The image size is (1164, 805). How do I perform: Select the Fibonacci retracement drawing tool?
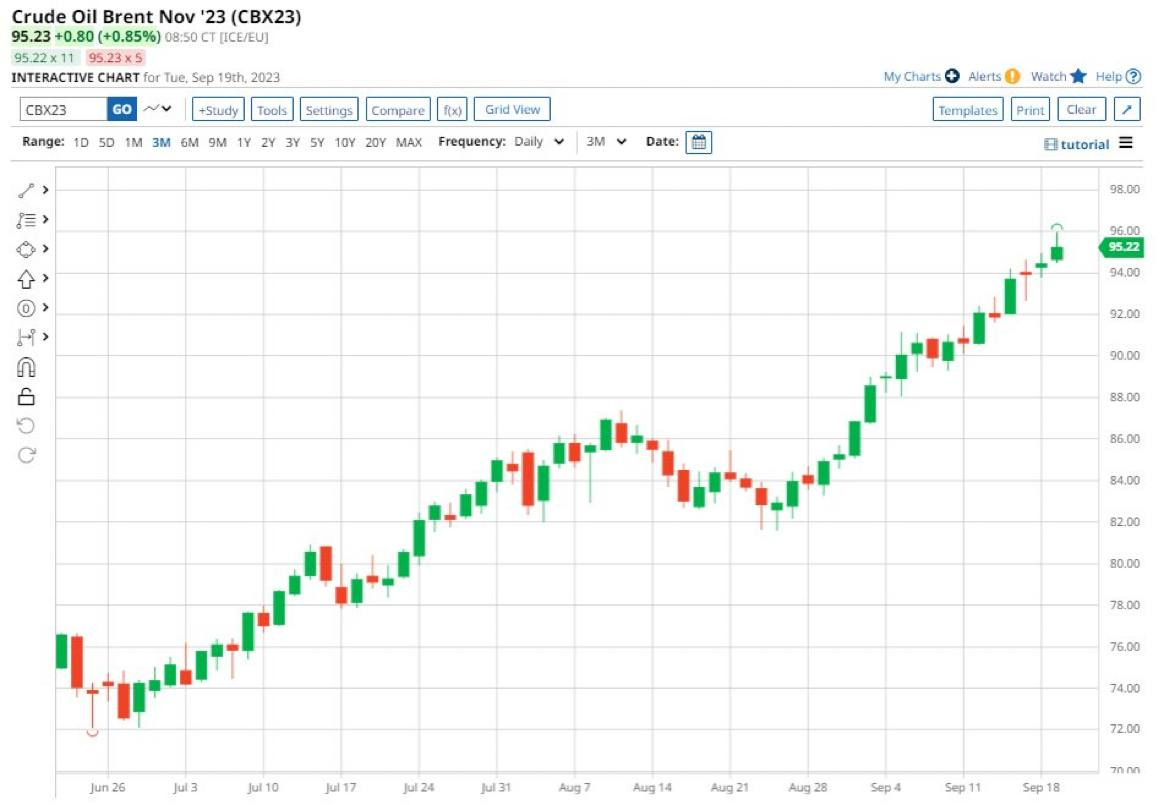coord(27,220)
